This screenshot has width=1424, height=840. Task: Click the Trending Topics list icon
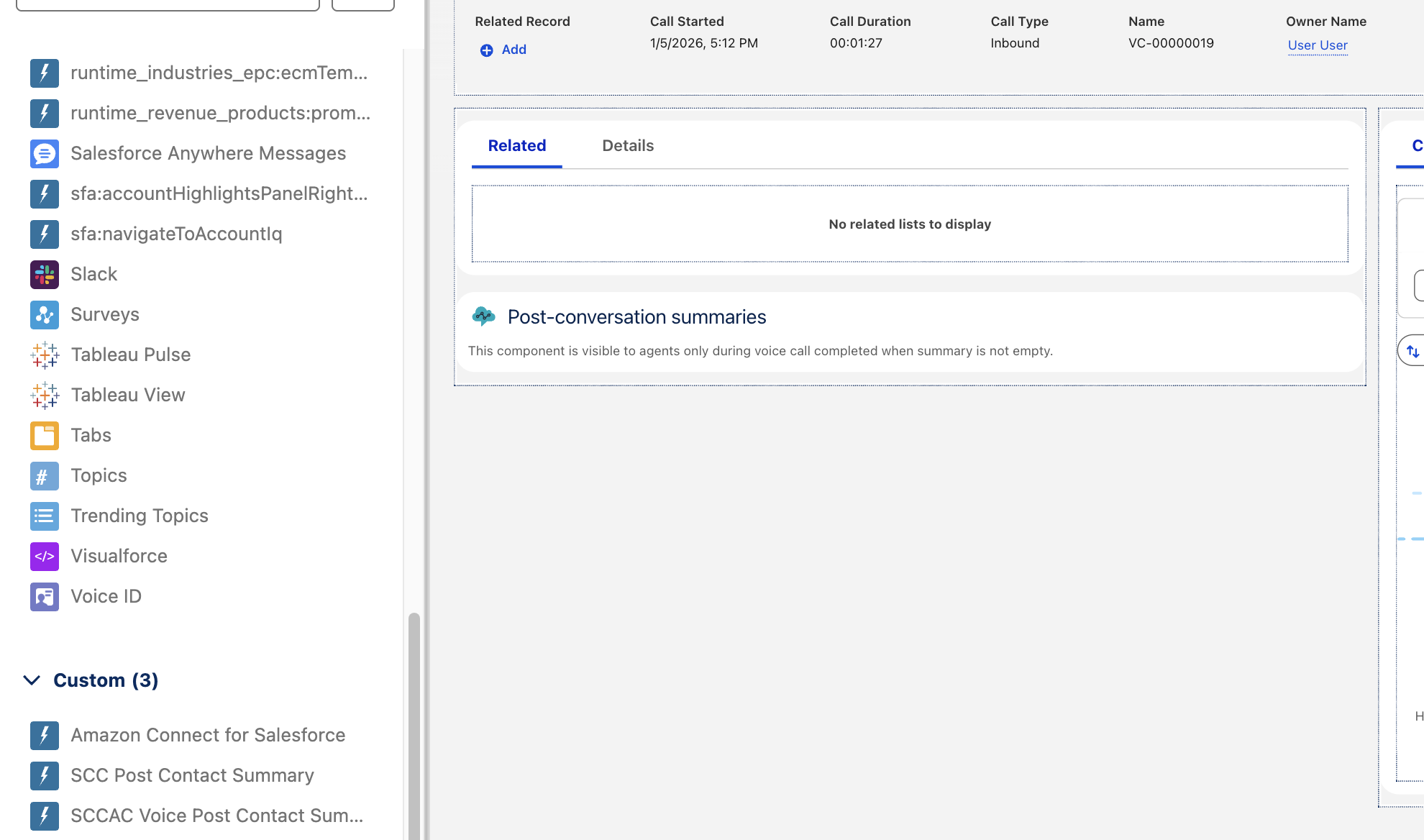pyautogui.click(x=44, y=516)
